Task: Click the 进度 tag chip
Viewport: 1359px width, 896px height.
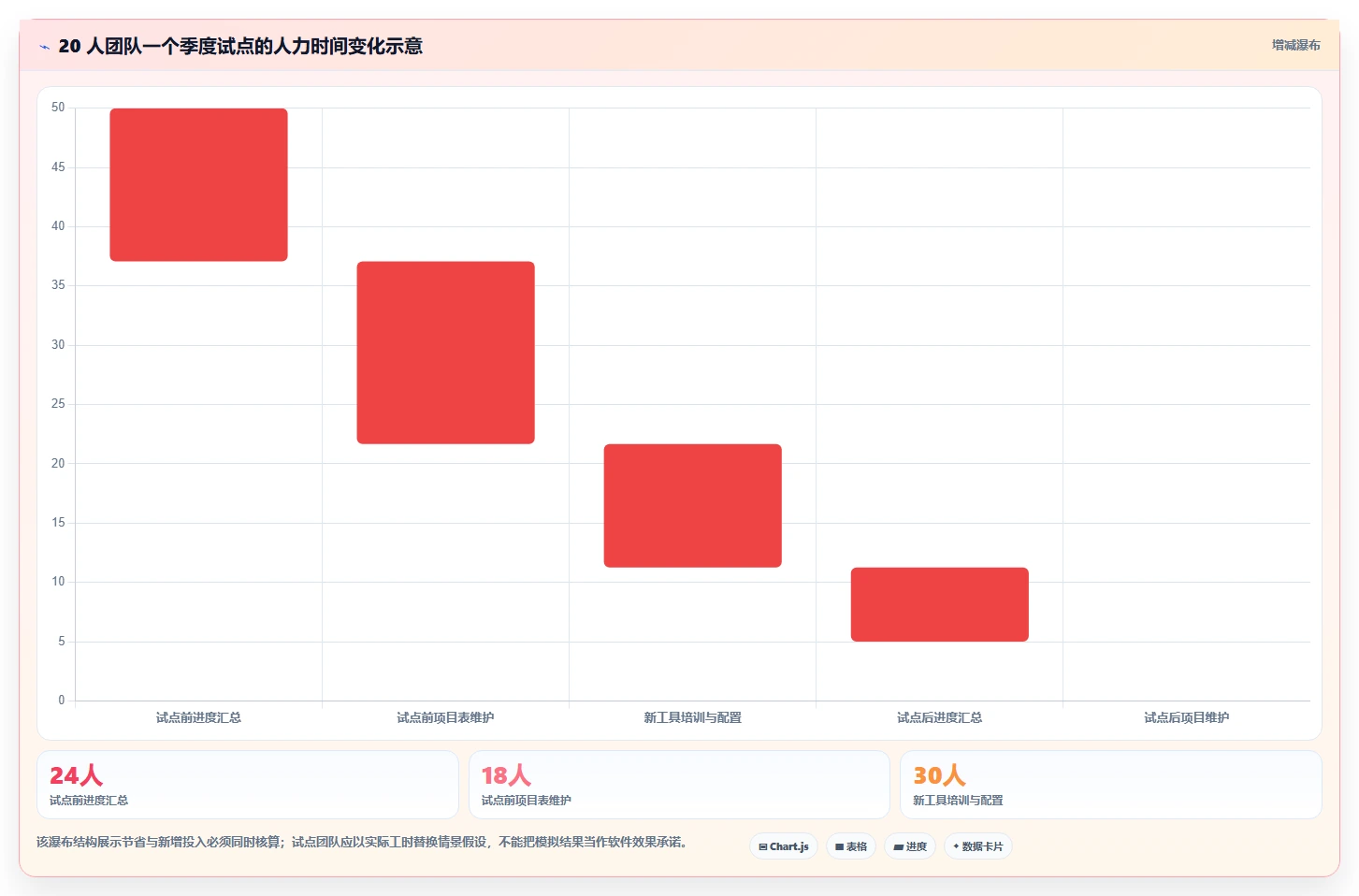Action: 910,846
